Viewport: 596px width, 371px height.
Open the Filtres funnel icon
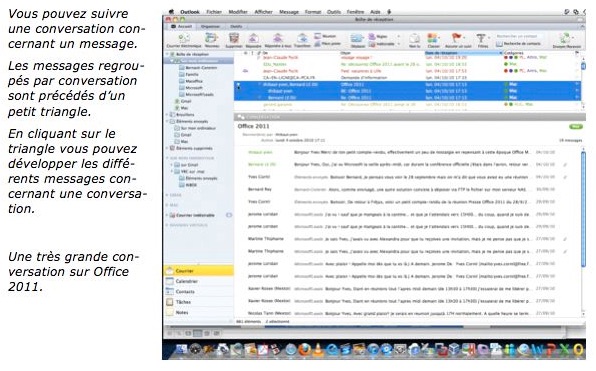482,38
